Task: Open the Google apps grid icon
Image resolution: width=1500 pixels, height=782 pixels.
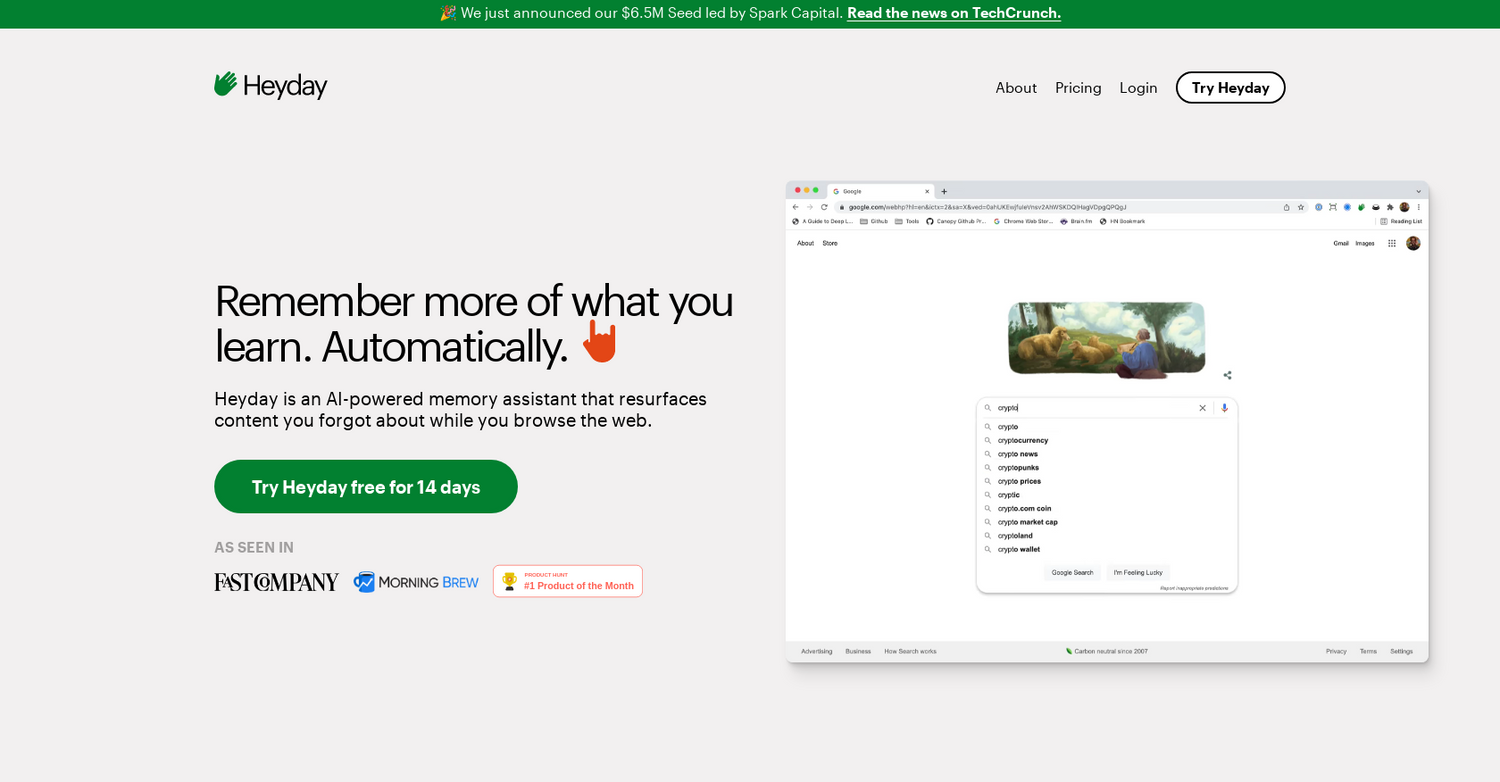Action: [x=1391, y=242]
